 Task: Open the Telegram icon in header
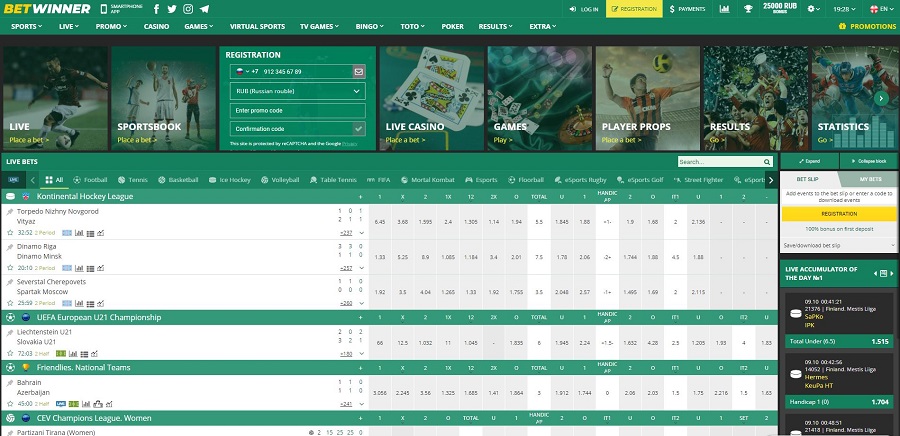pyautogui.click(x=204, y=9)
